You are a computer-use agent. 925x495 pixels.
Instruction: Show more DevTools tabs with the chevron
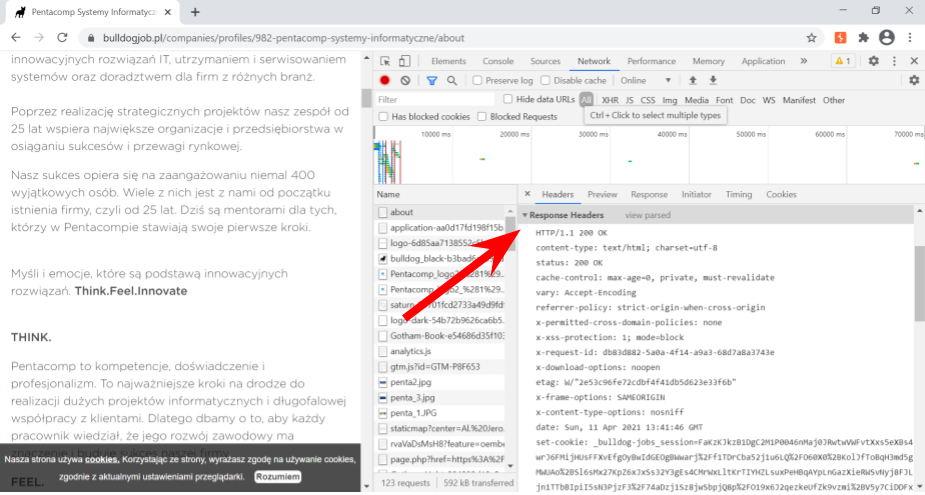(x=803, y=61)
